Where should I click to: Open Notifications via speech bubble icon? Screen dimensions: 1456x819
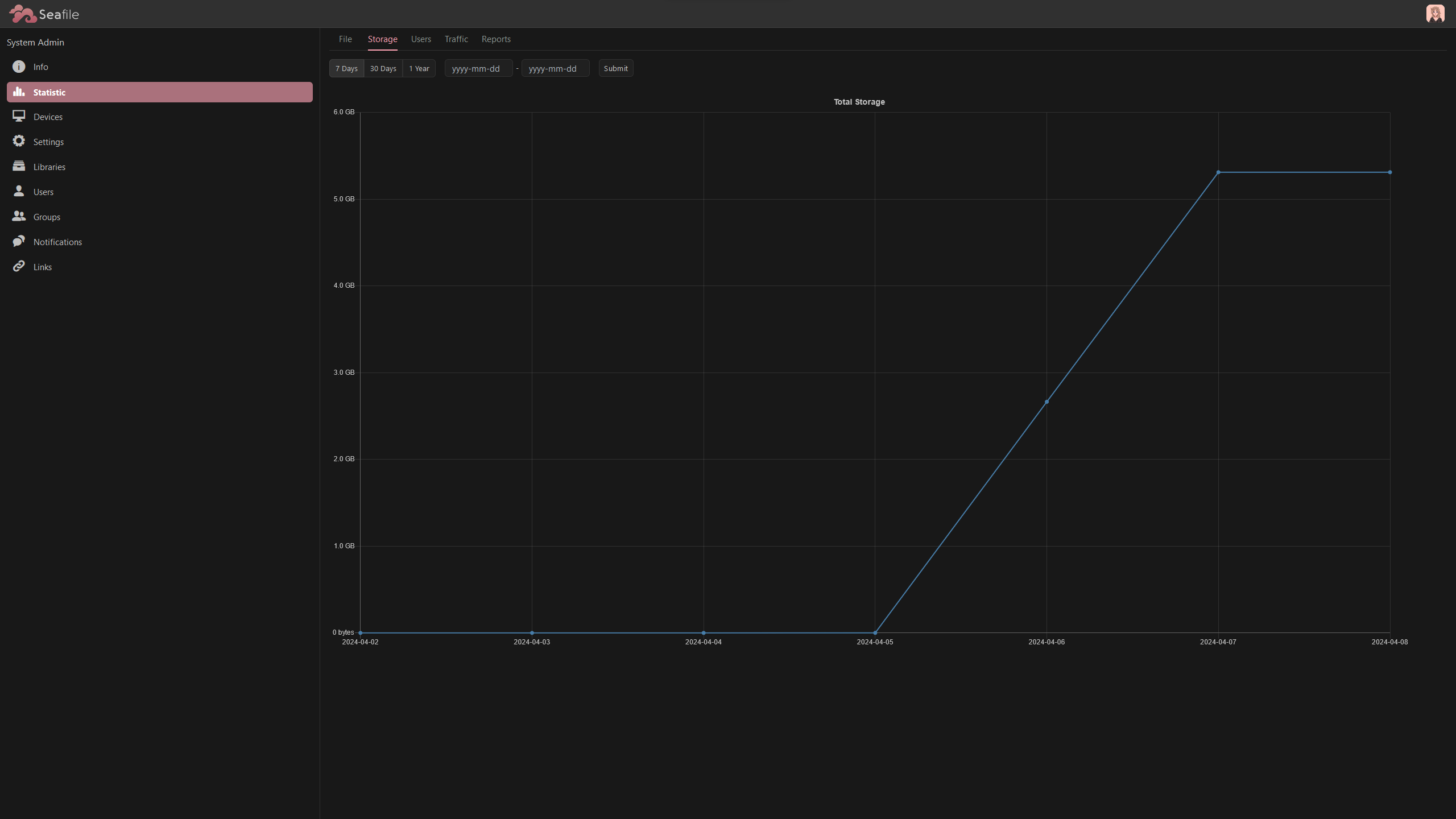[x=19, y=241]
